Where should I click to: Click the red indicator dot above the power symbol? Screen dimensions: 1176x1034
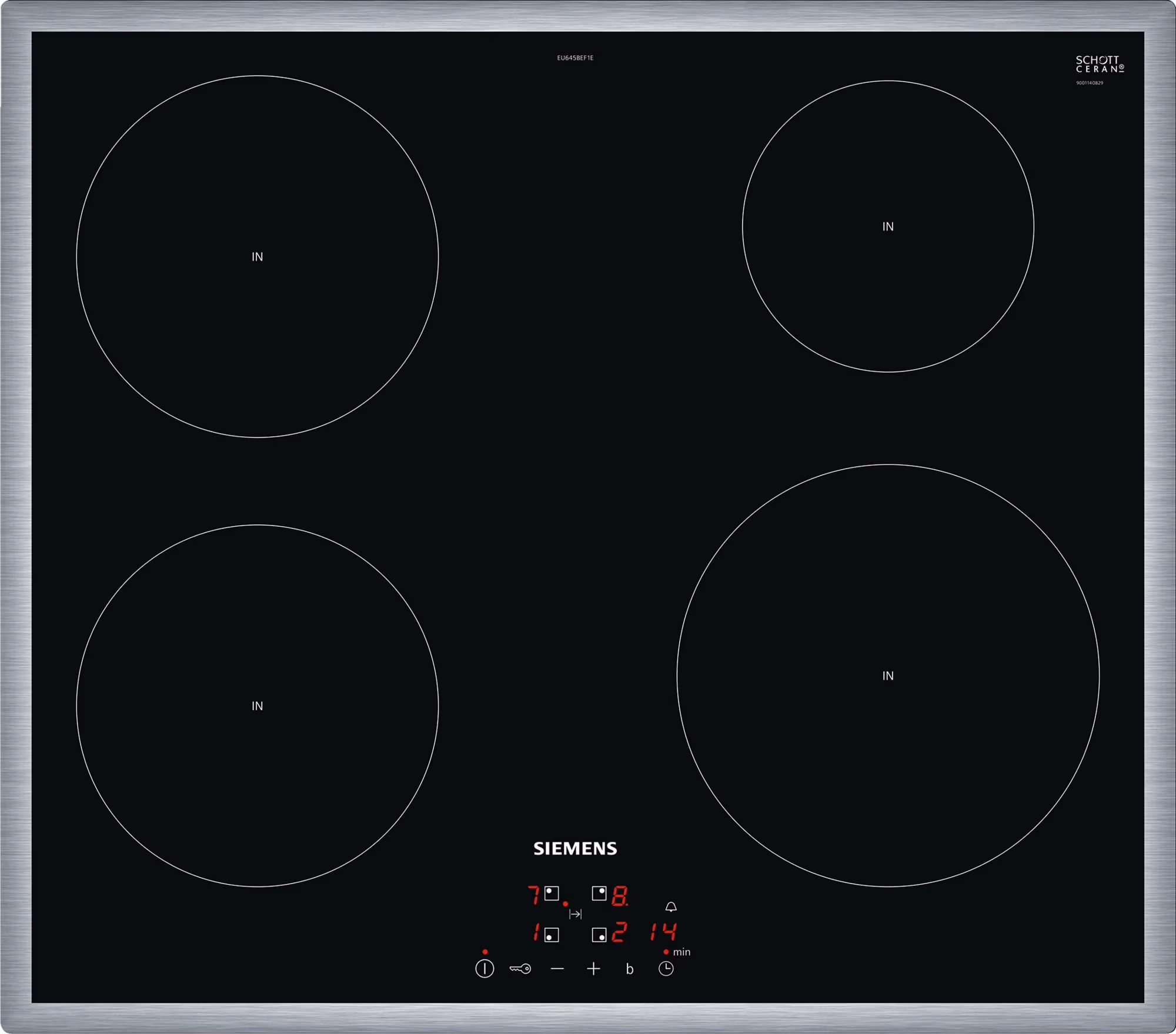click(485, 952)
